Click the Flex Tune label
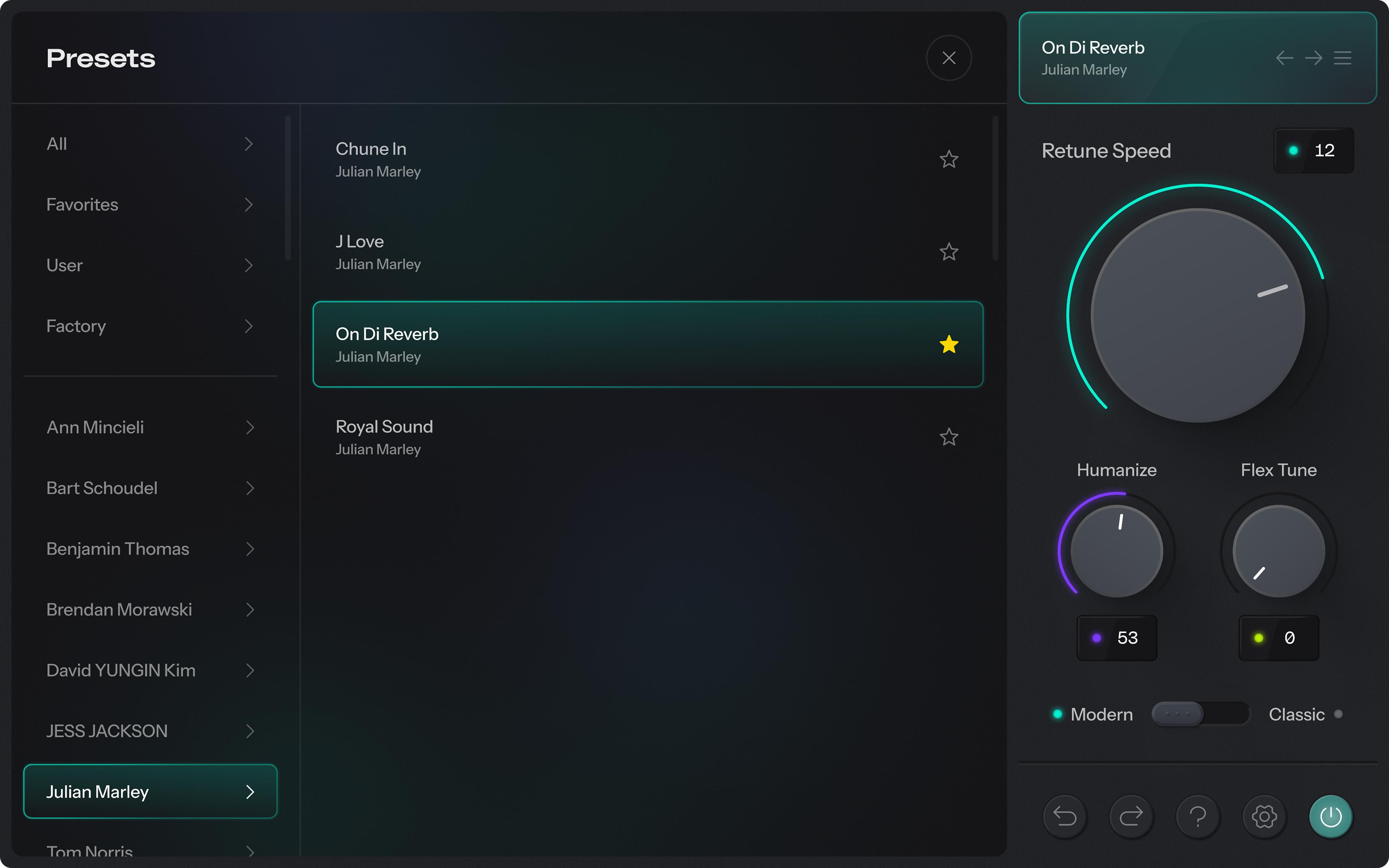The width and height of the screenshot is (1389, 868). point(1279,470)
